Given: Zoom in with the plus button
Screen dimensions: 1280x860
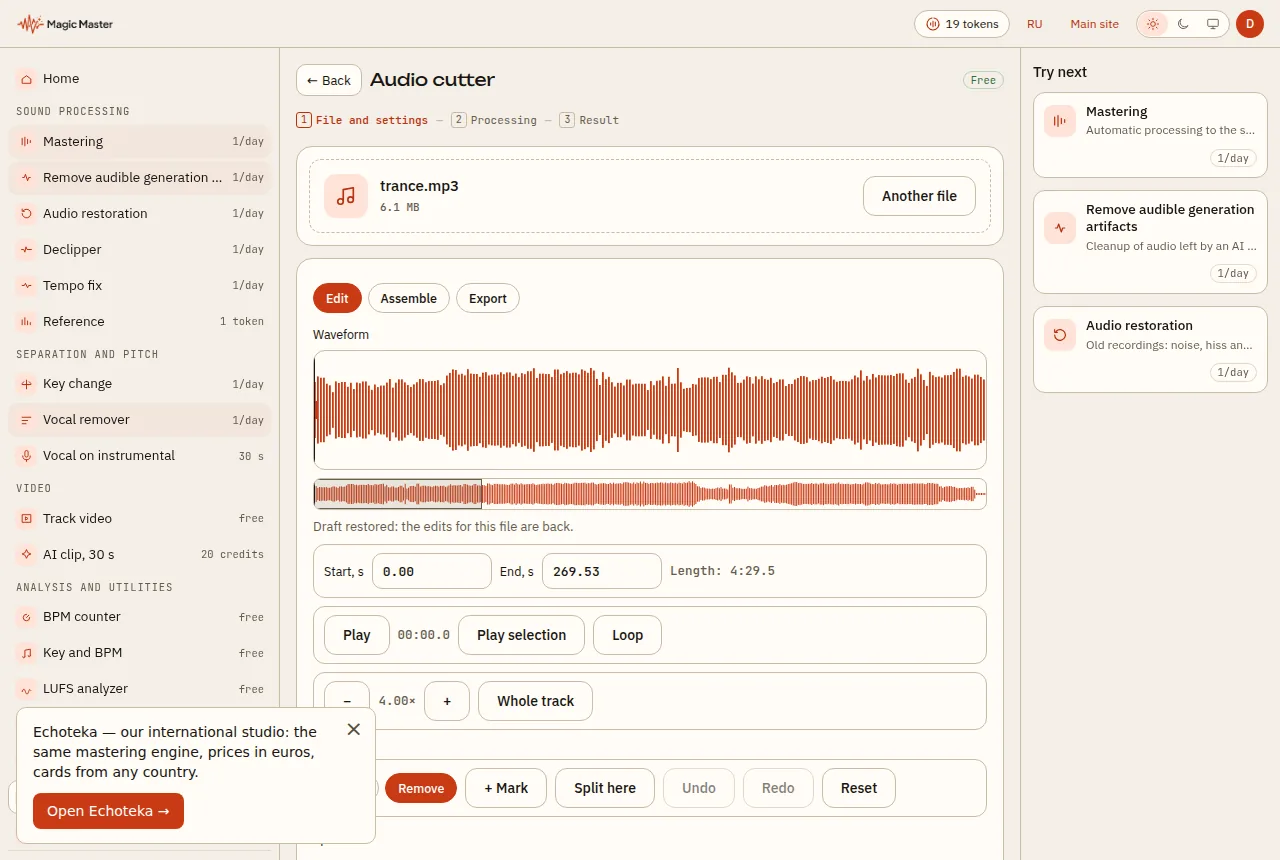Looking at the screenshot, I should [x=447, y=701].
